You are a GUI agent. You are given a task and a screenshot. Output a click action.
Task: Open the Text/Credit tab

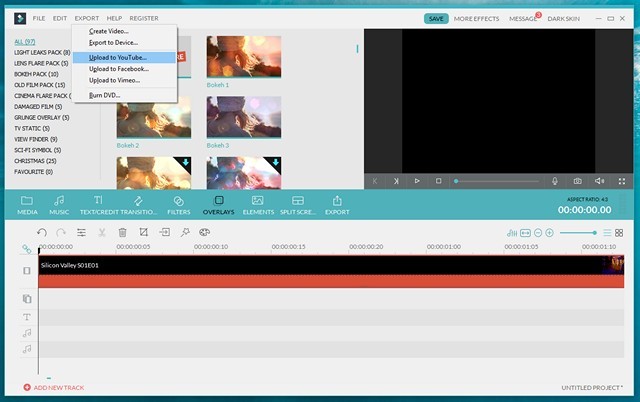point(98,205)
